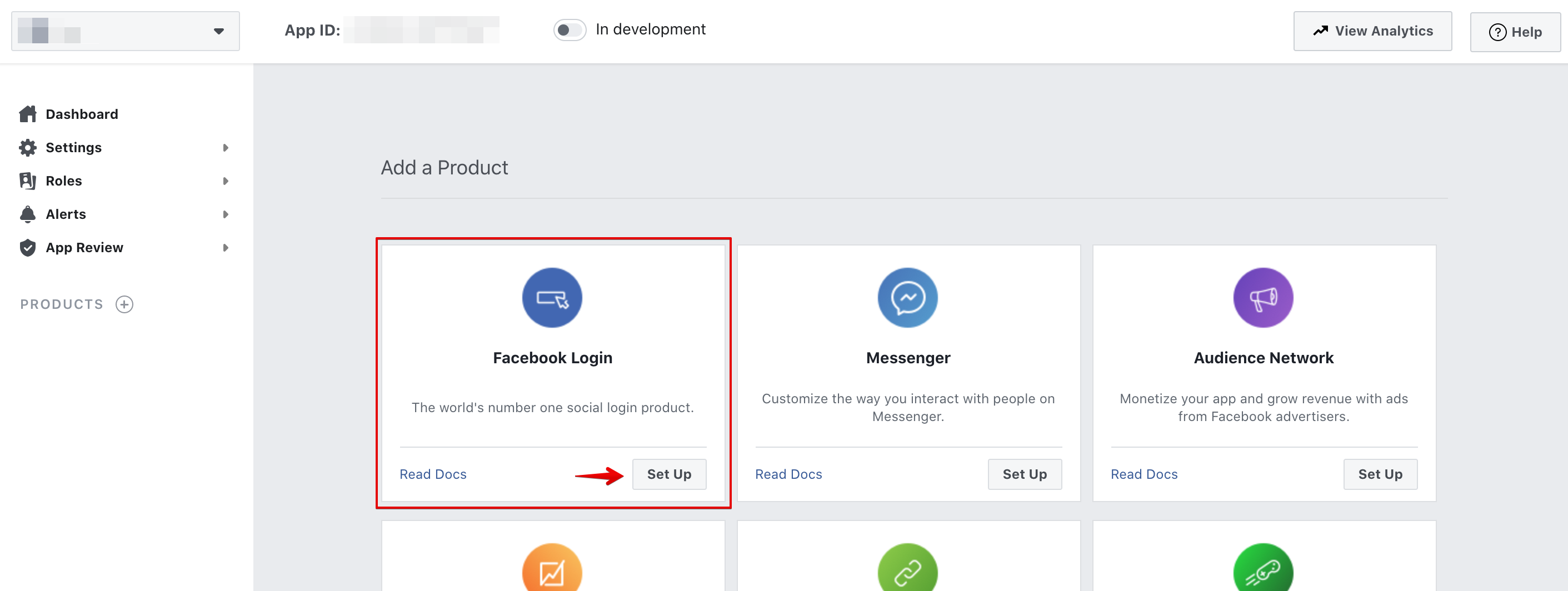Viewport: 1568px width, 591px height.
Task: Click the help question mark icon
Action: [1497, 32]
